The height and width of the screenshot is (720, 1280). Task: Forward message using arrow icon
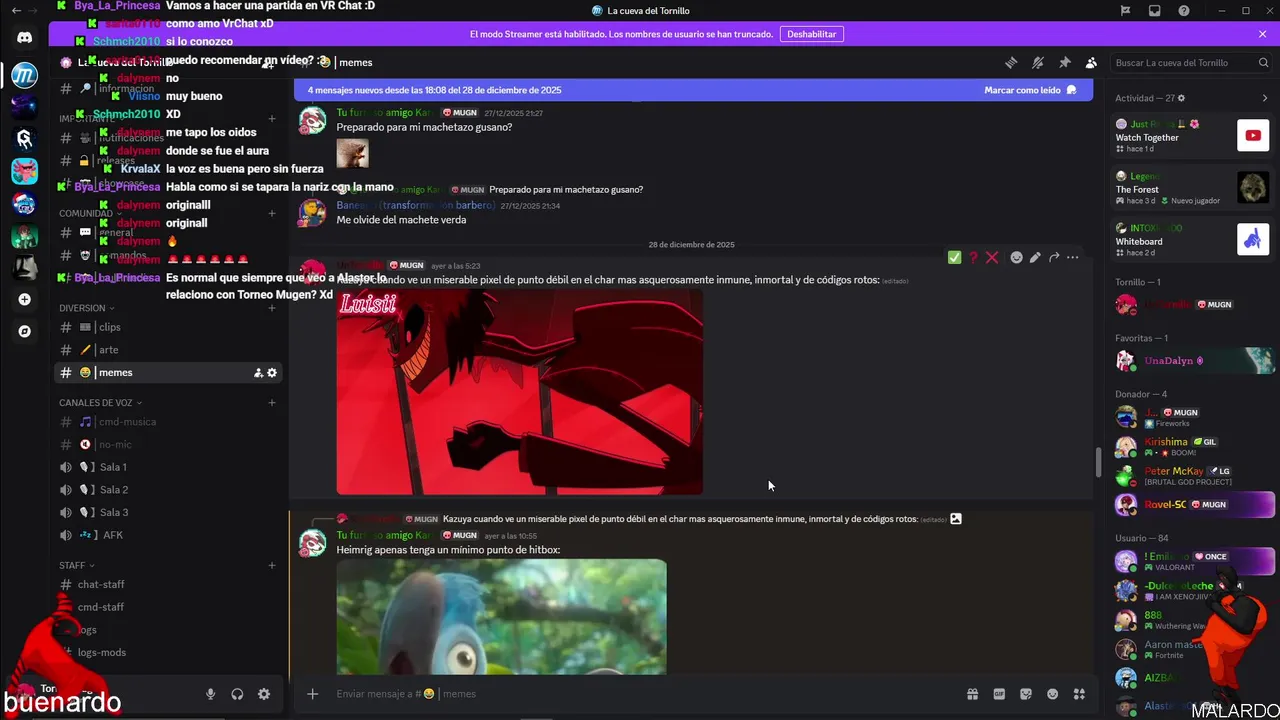click(x=1054, y=257)
